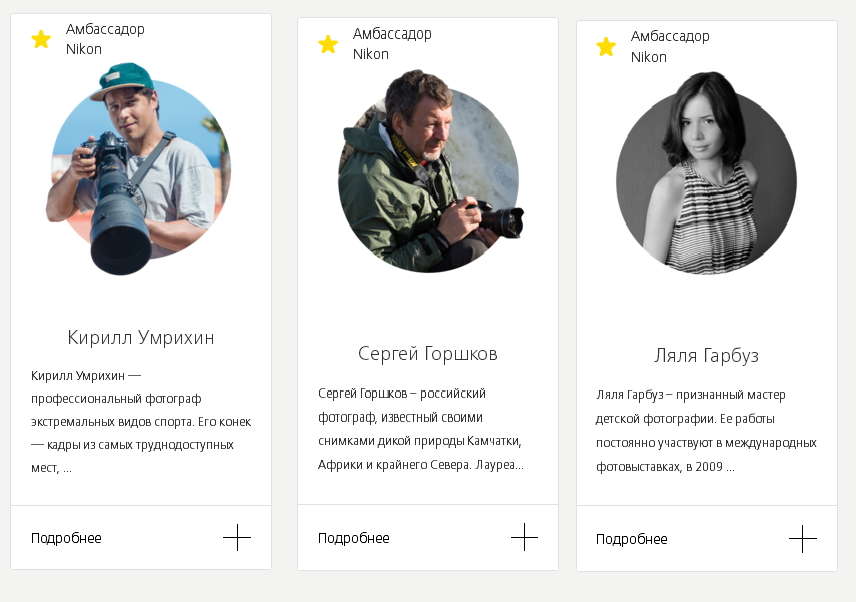Select the name heading Ляля Гарбуз
Image resolution: width=856 pixels, height=602 pixels.
[706, 356]
